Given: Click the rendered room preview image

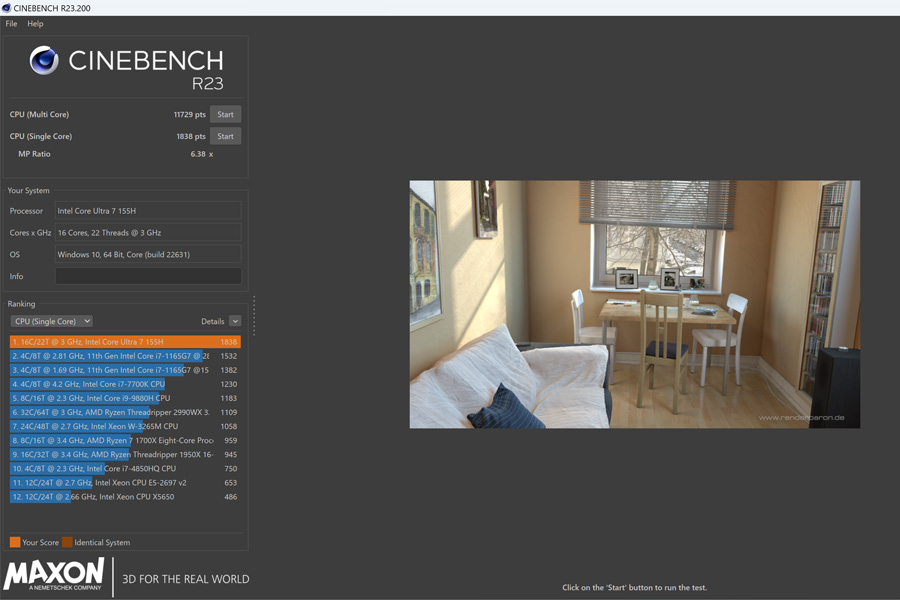Looking at the screenshot, I should 634,304.
